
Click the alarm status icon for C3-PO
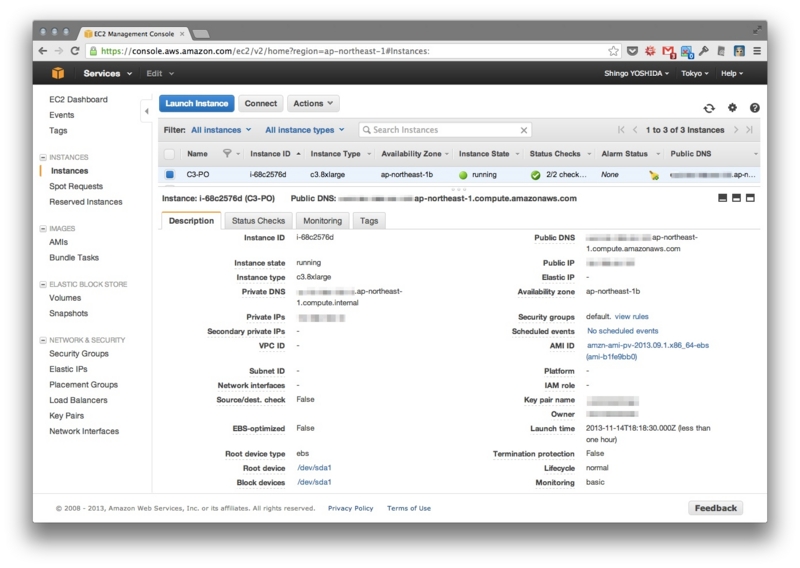[x=654, y=175]
